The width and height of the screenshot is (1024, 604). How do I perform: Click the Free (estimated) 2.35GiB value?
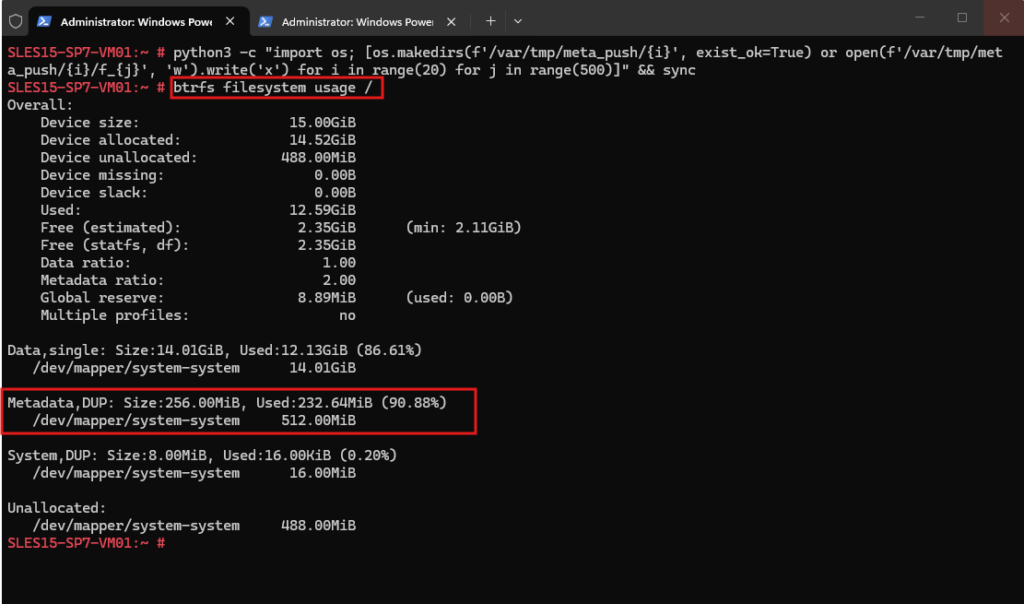pos(327,228)
